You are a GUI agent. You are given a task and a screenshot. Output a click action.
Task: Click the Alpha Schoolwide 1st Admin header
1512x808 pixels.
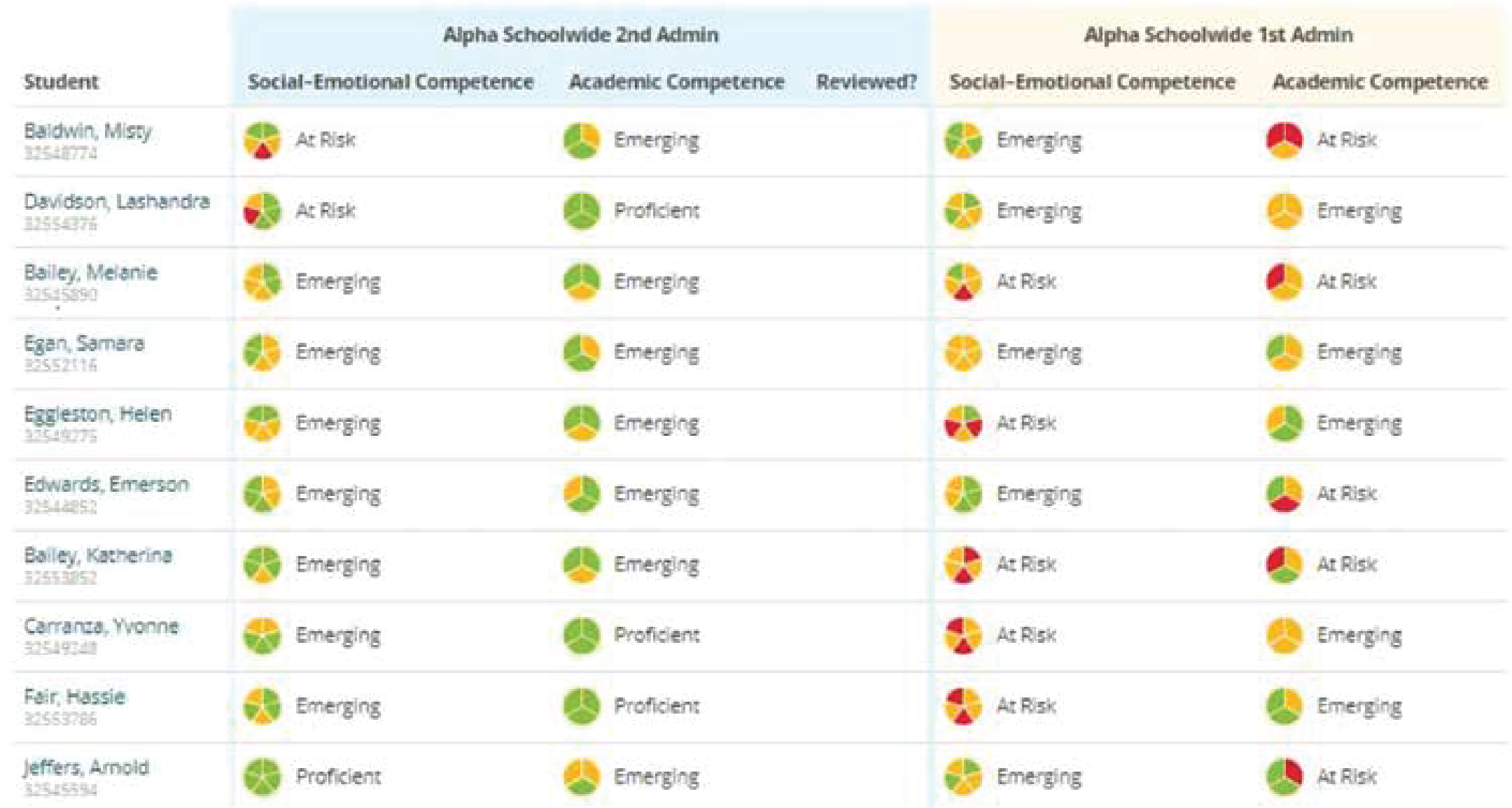point(1218,35)
